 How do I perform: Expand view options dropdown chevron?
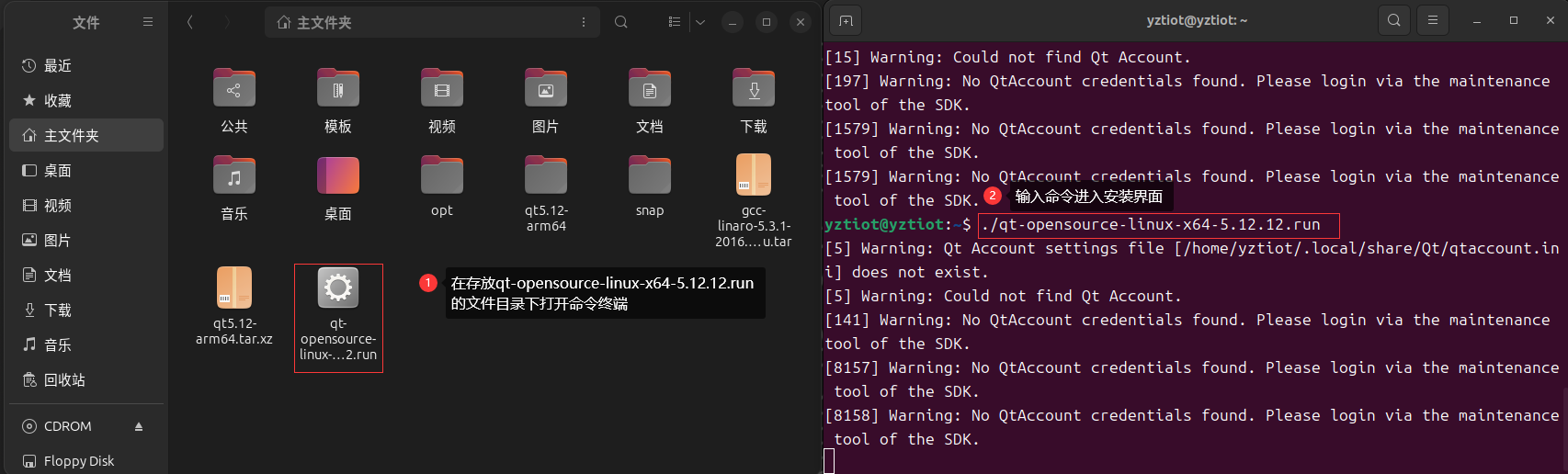click(x=700, y=22)
